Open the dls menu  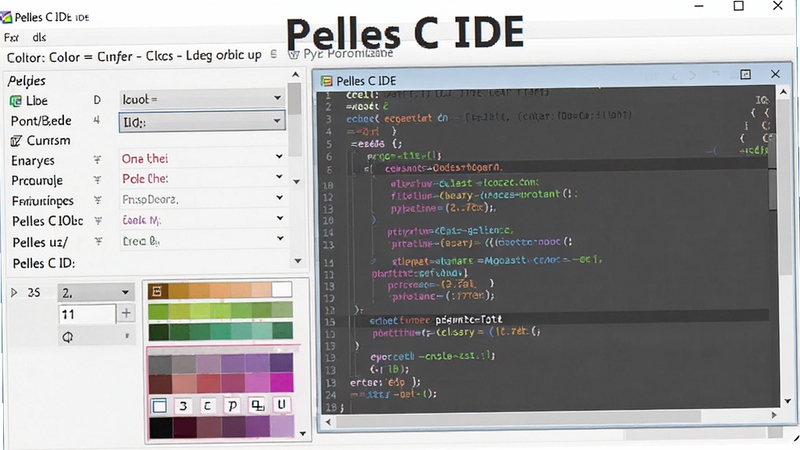[x=39, y=37]
